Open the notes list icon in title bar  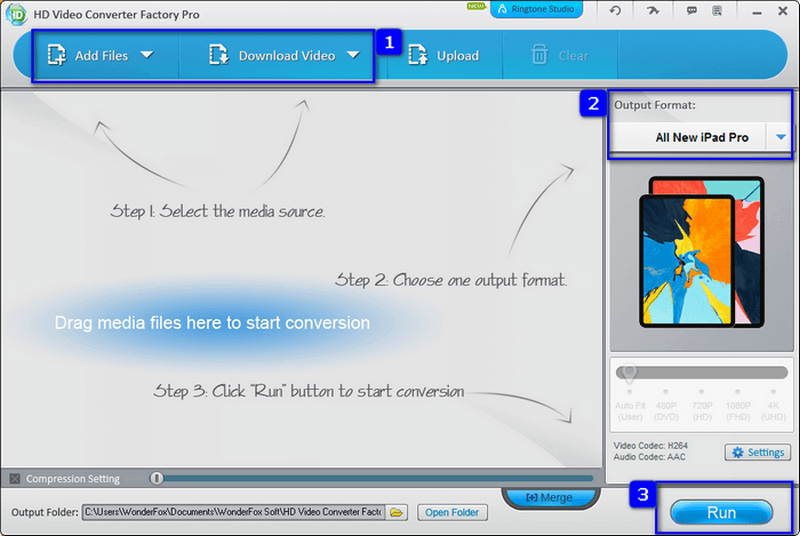pyautogui.click(x=717, y=10)
